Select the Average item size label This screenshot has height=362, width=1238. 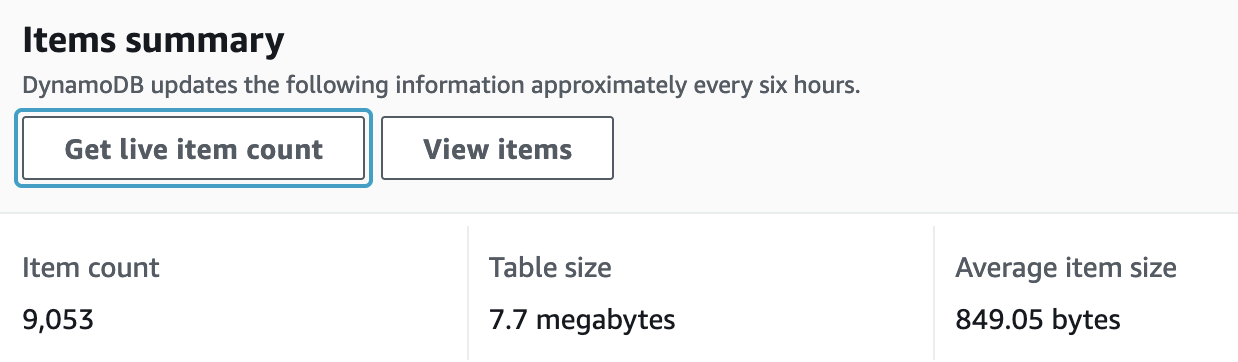(x=1066, y=268)
